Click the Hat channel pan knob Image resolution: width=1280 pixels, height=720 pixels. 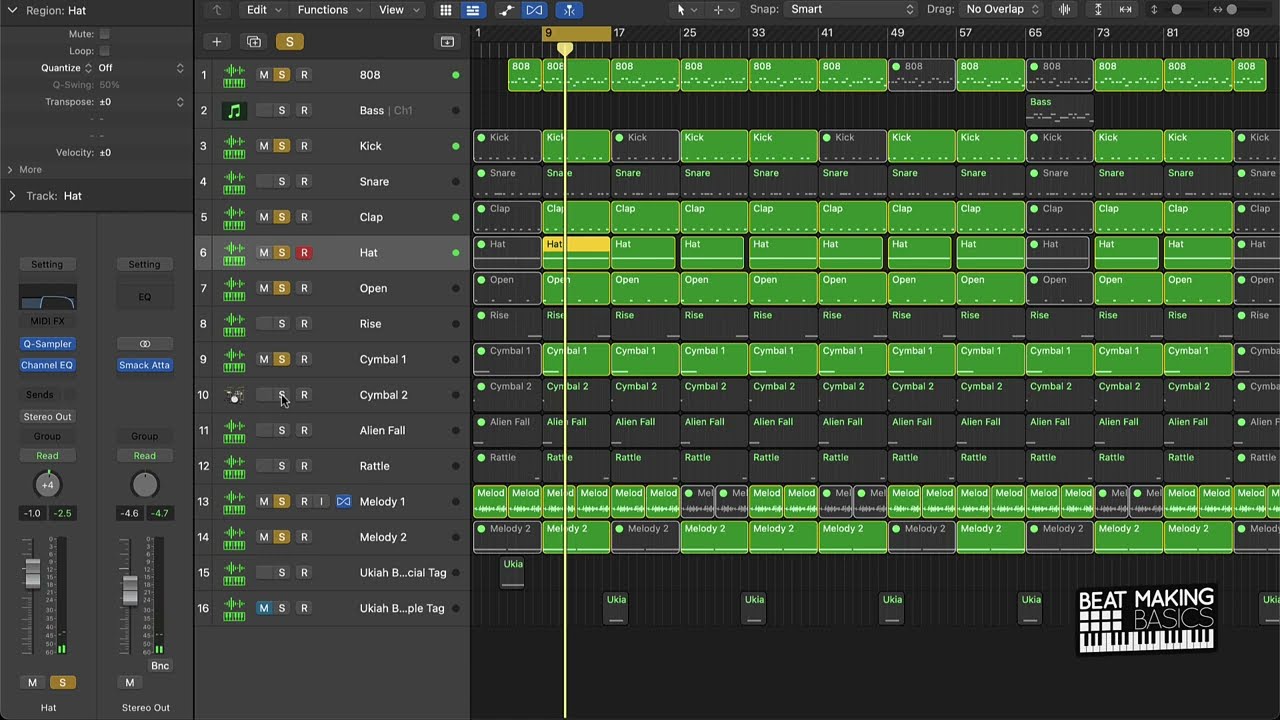tap(47, 485)
